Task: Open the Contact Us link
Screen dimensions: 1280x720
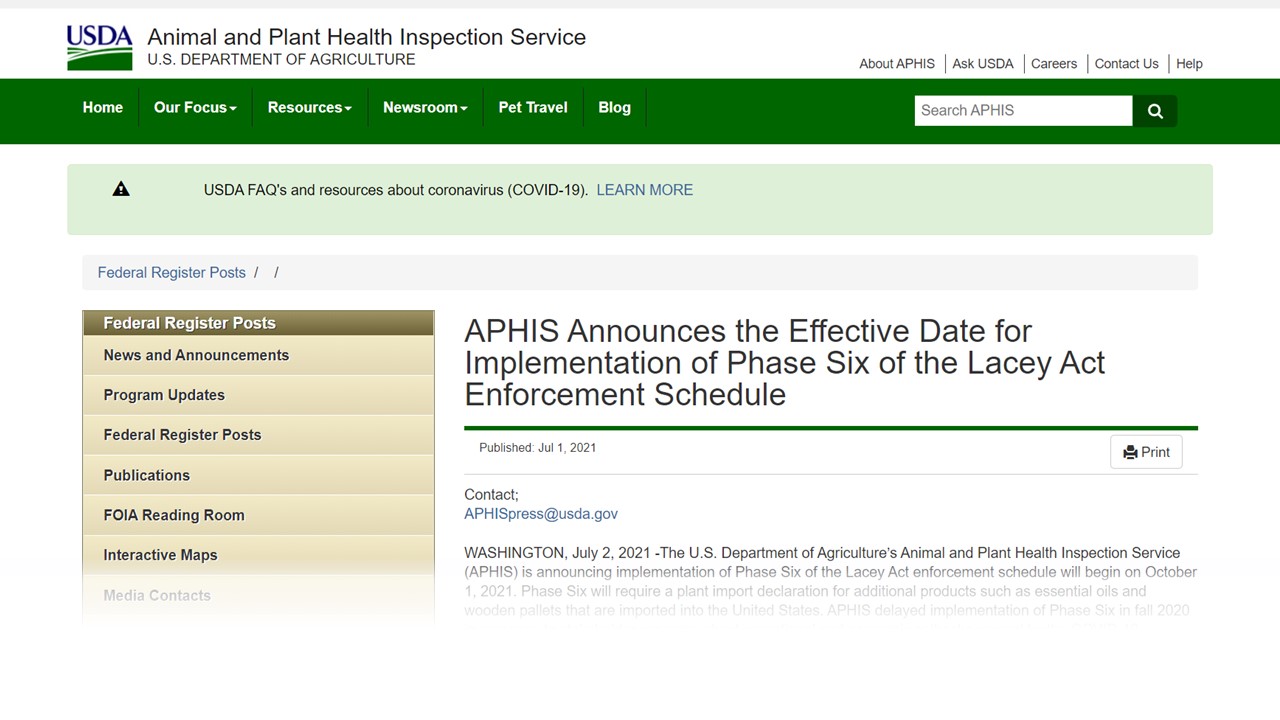Action: (1126, 64)
